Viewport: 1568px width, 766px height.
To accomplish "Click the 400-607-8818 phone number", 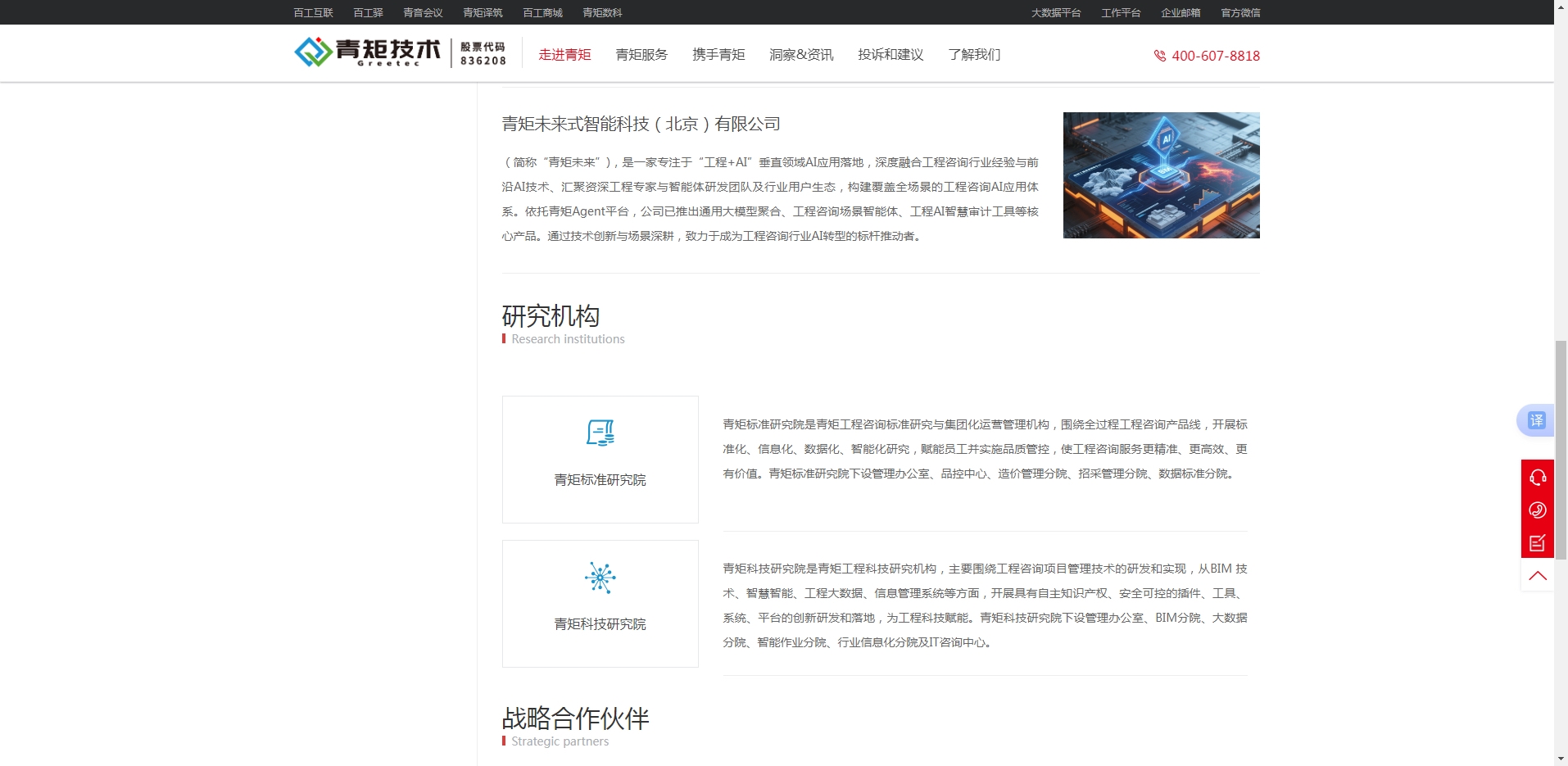I will [1216, 56].
